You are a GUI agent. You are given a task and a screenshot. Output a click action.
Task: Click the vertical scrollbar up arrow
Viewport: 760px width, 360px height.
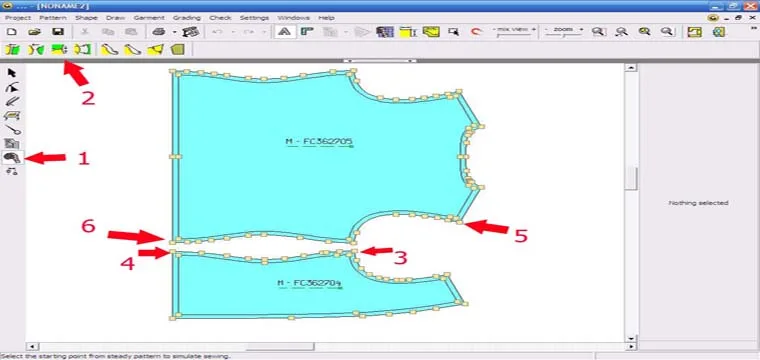(630, 68)
